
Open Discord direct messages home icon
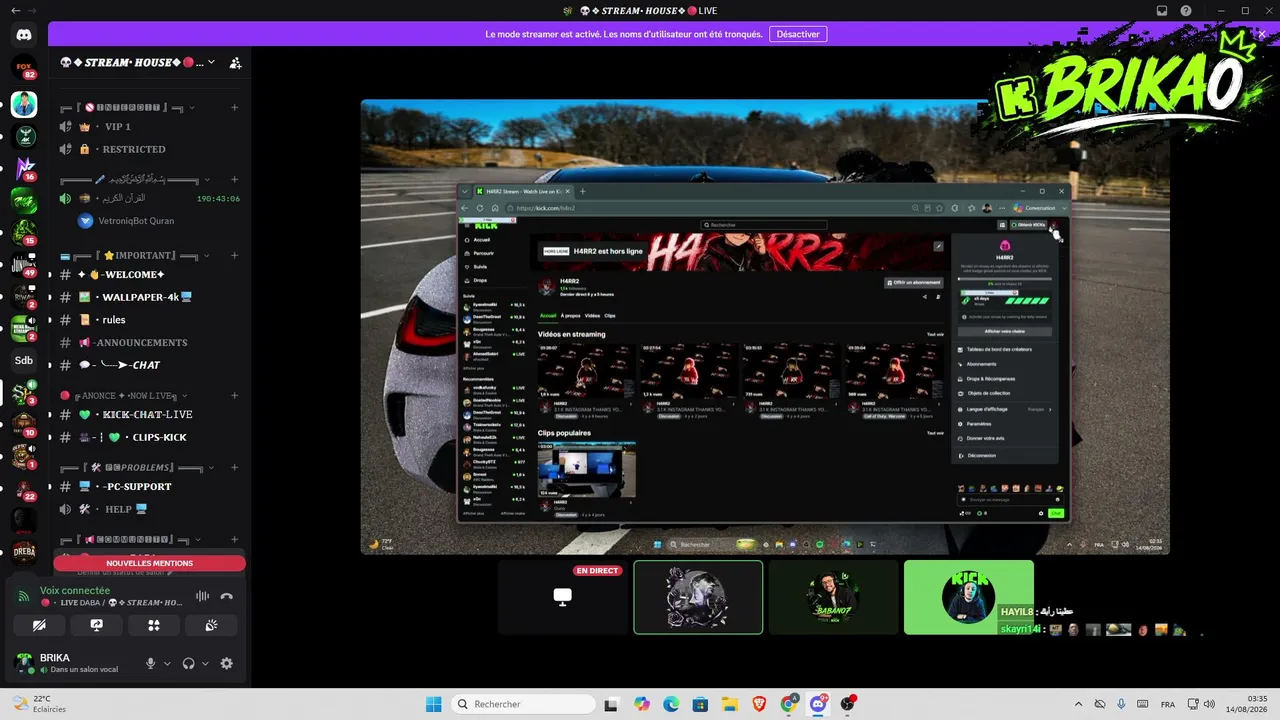[x=24, y=35]
